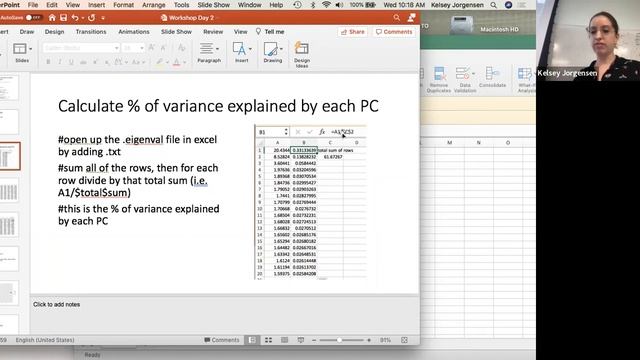Undo the last action
Screen dimensions: 640x360
click(75, 18)
